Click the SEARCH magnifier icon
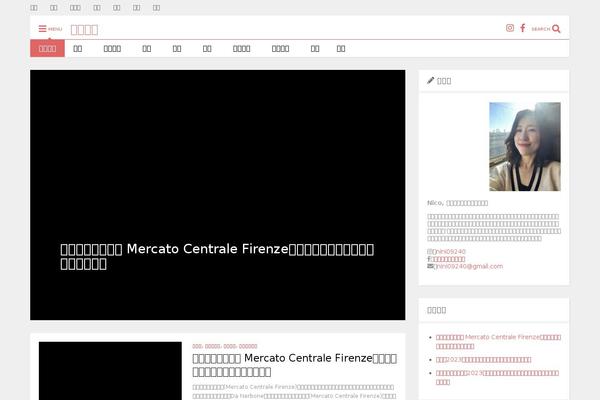The width and height of the screenshot is (600, 400). tap(556, 29)
